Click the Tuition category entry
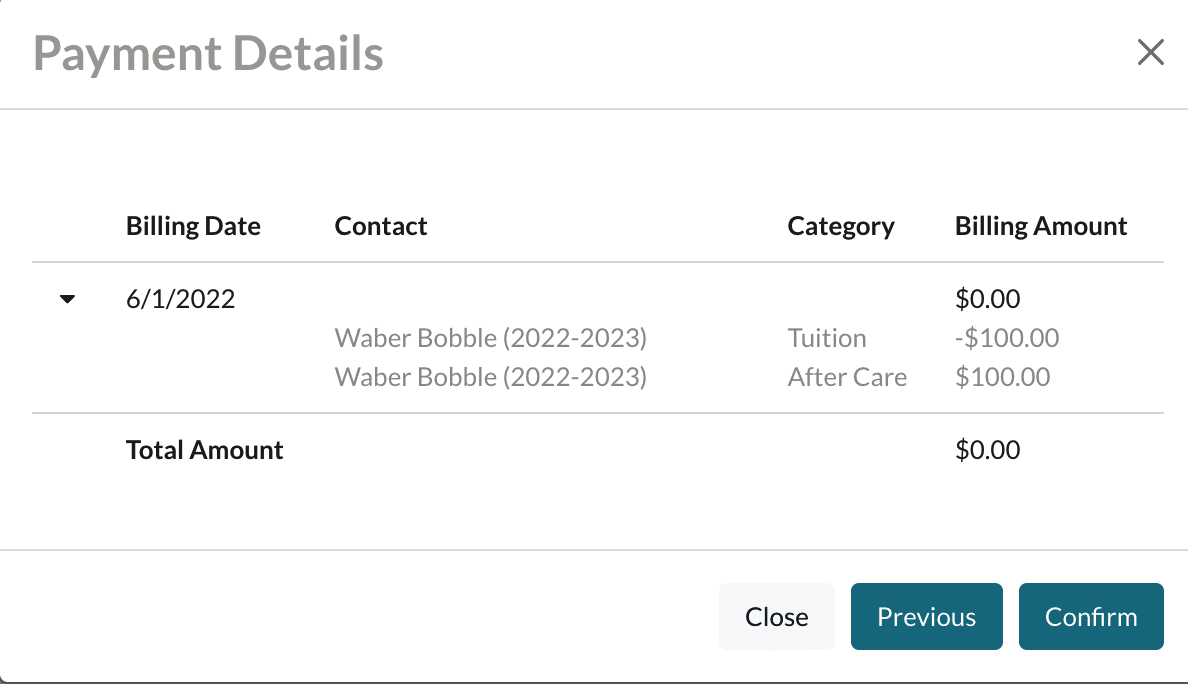The image size is (1188, 684). point(827,338)
